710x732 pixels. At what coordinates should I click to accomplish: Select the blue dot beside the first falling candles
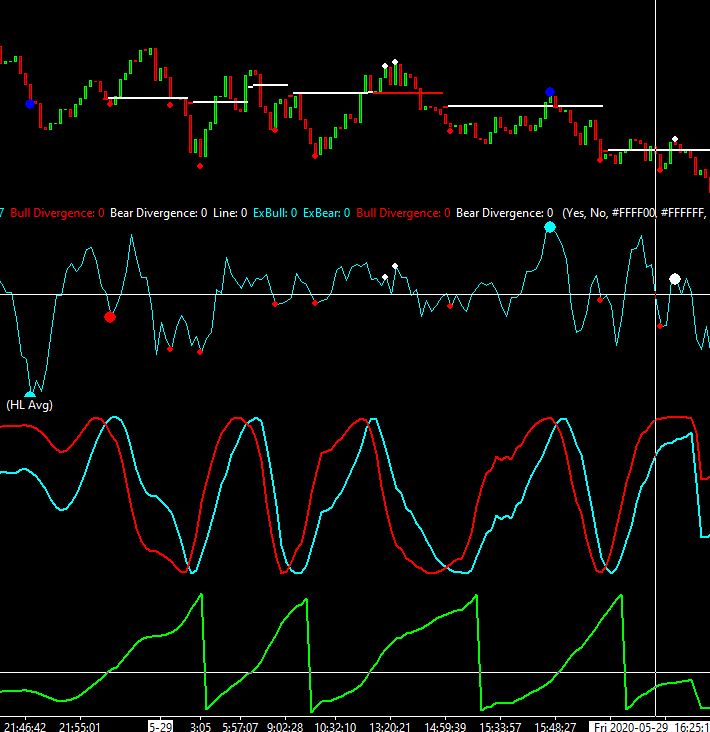(30, 104)
